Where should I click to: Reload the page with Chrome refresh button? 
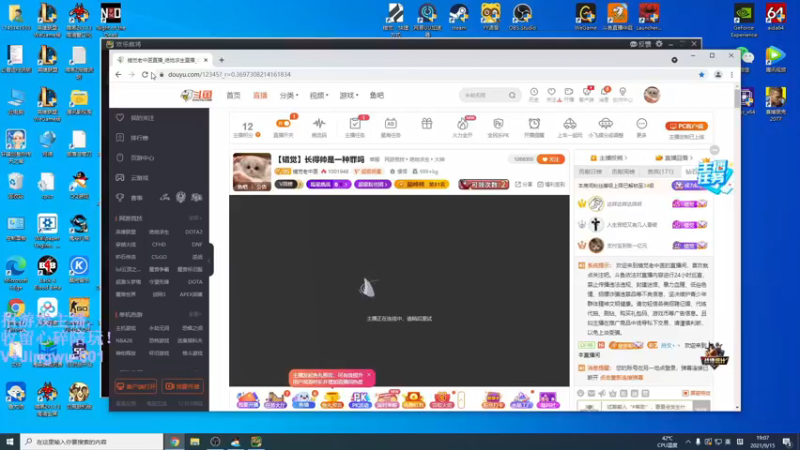(145, 74)
